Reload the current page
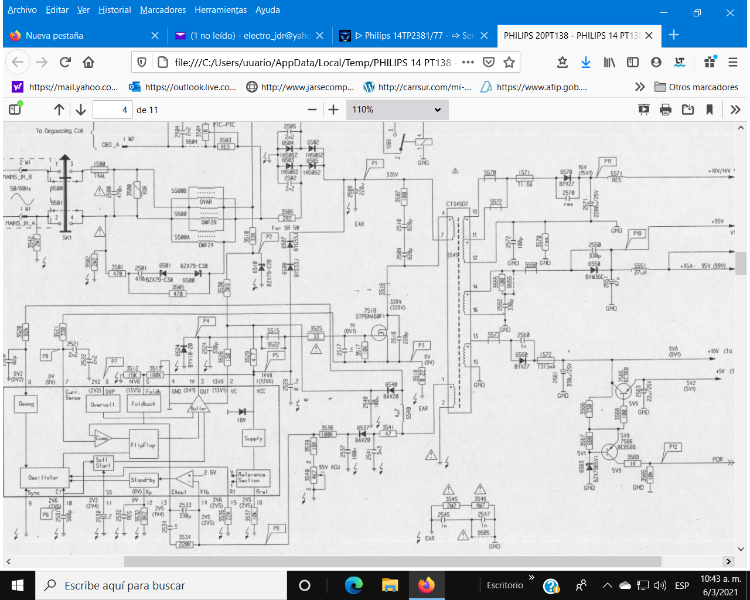Image resolution: width=750 pixels, height=600 pixels. (65, 61)
